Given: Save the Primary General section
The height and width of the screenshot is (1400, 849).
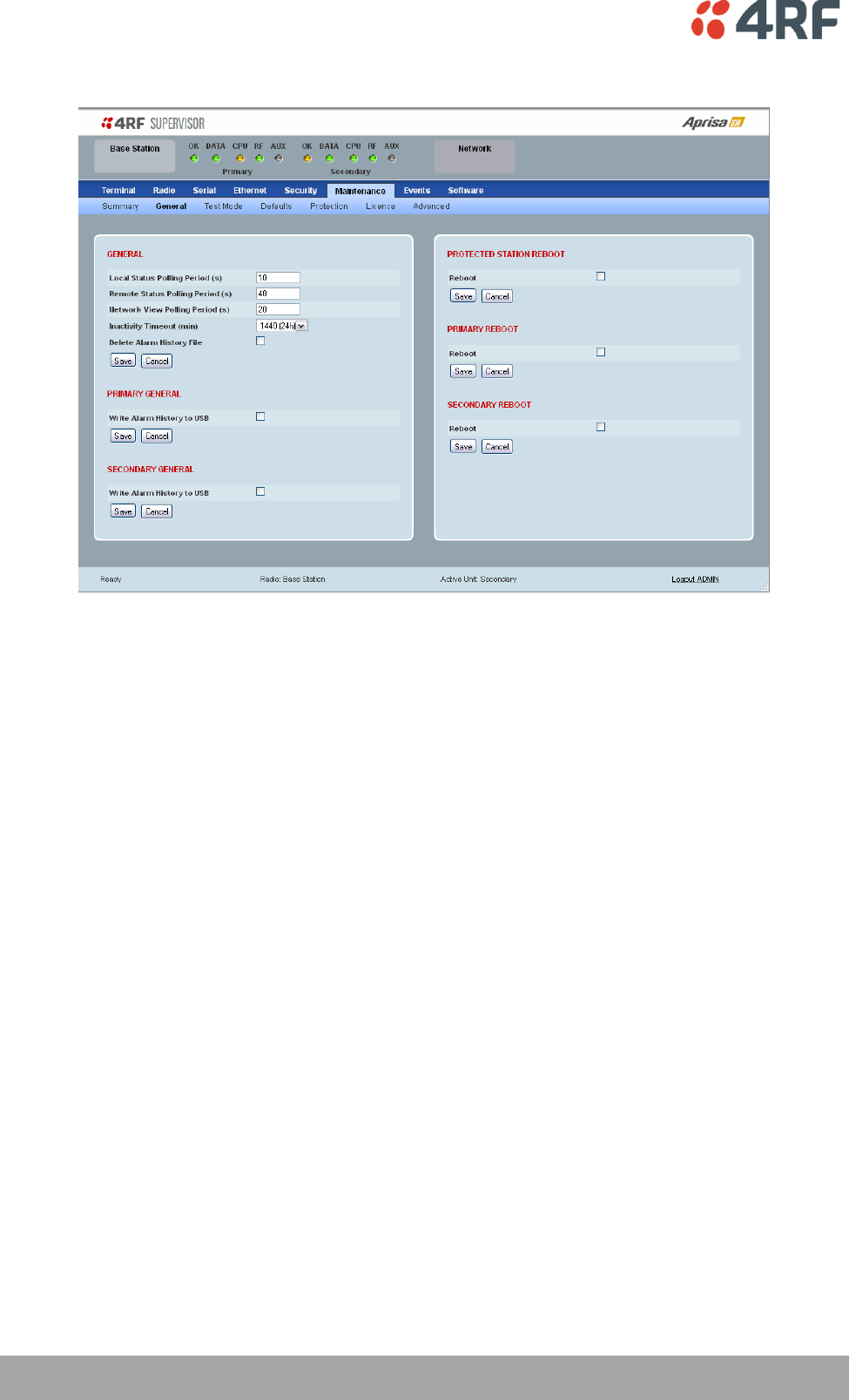Looking at the screenshot, I should 124,436.
